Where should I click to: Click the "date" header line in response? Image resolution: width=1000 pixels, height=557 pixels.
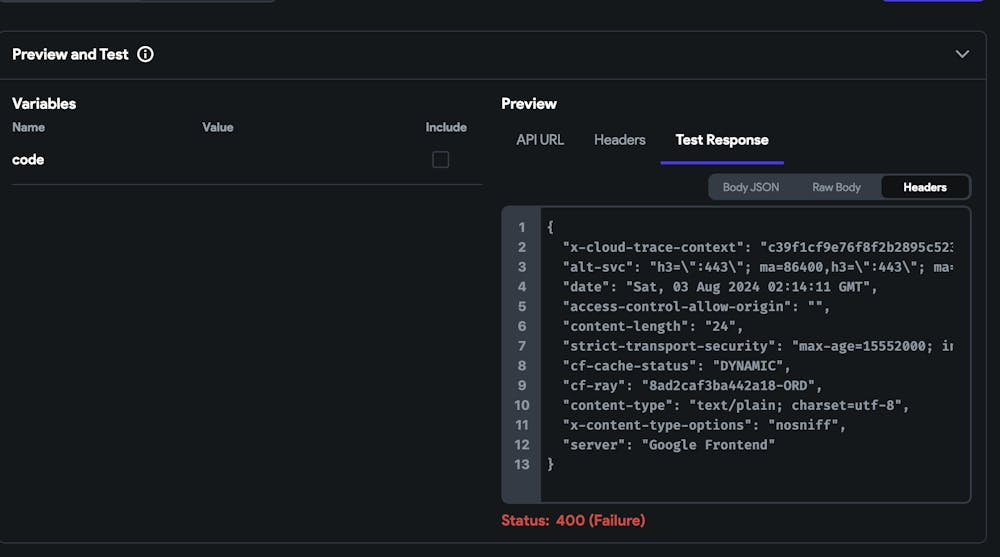[x=720, y=287]
